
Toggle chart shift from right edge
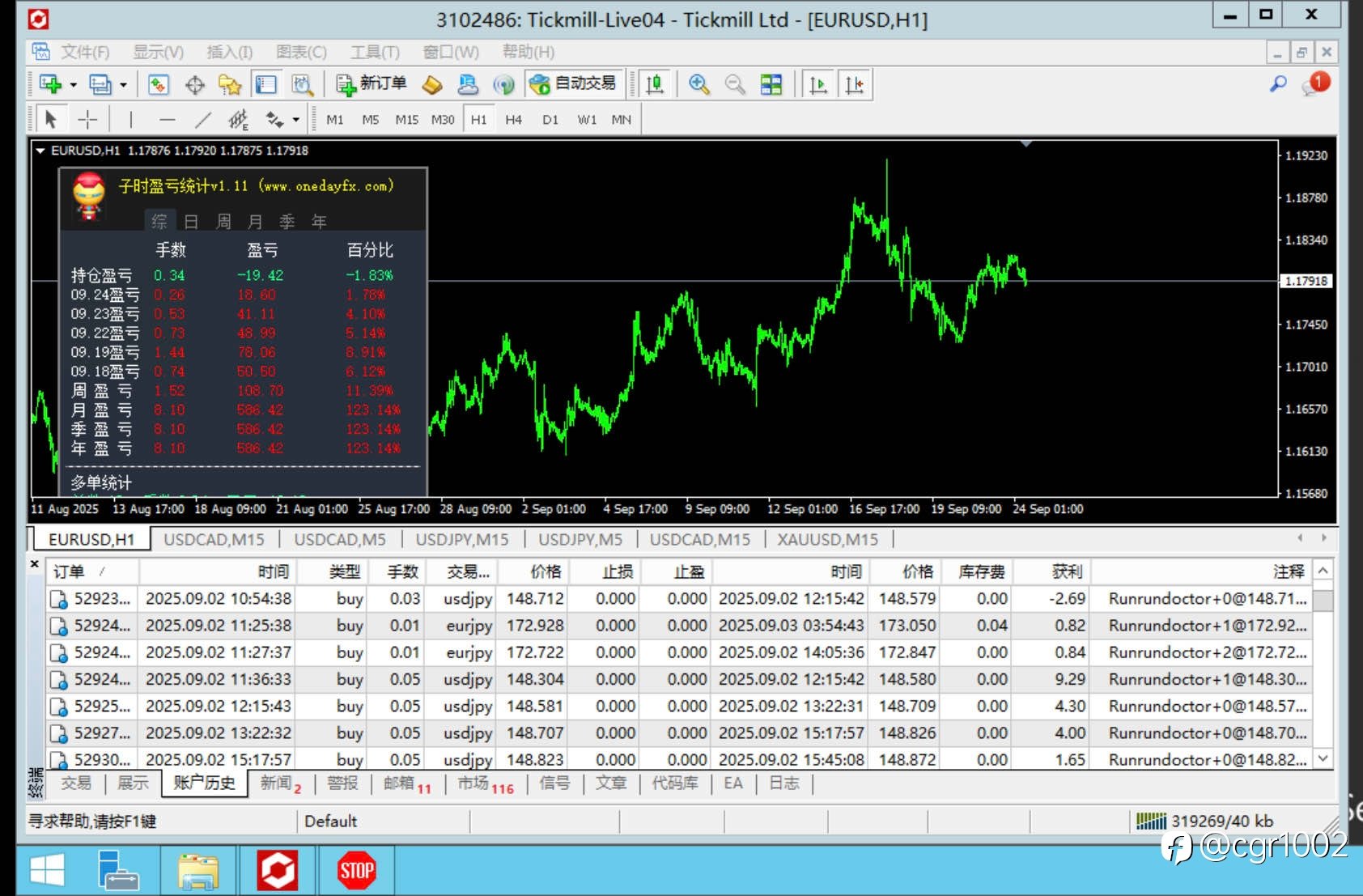tap(855, 84)
